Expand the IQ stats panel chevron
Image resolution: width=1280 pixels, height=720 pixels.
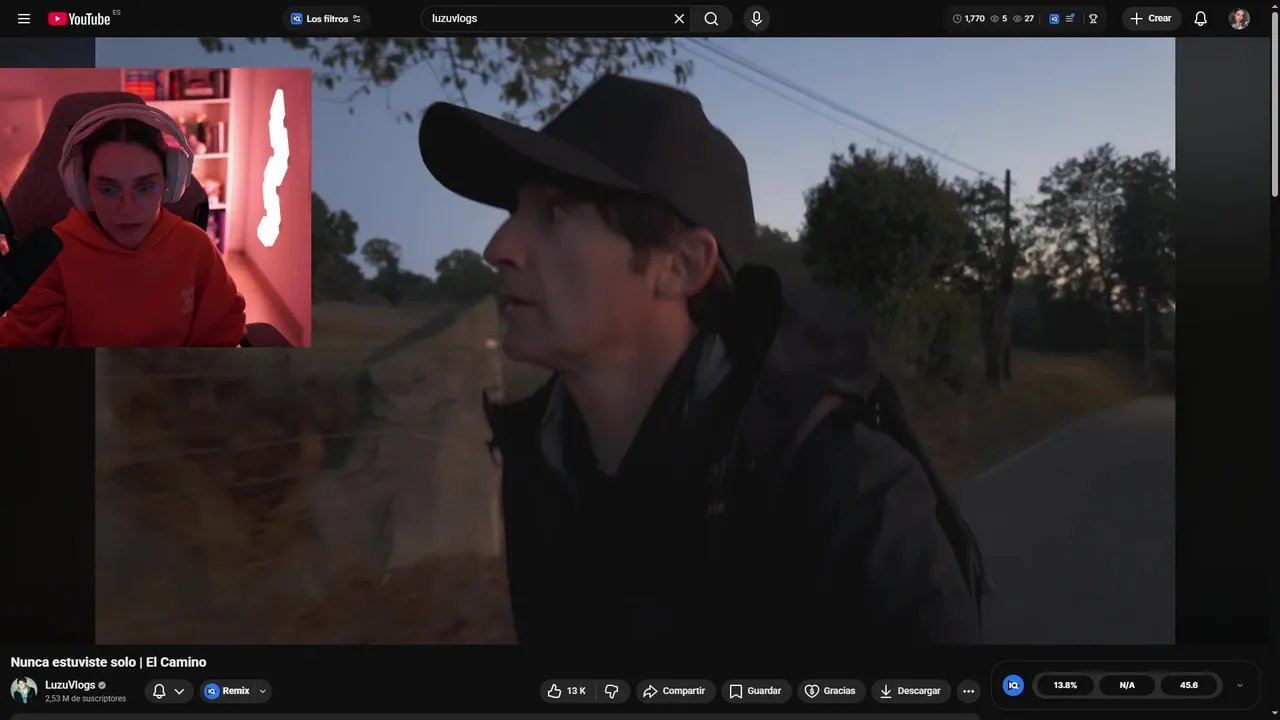[x=1240, y=685]
